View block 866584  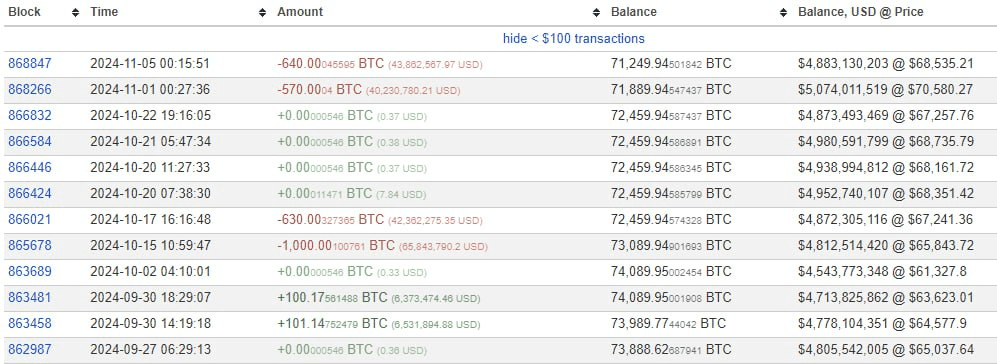(30, 142)
